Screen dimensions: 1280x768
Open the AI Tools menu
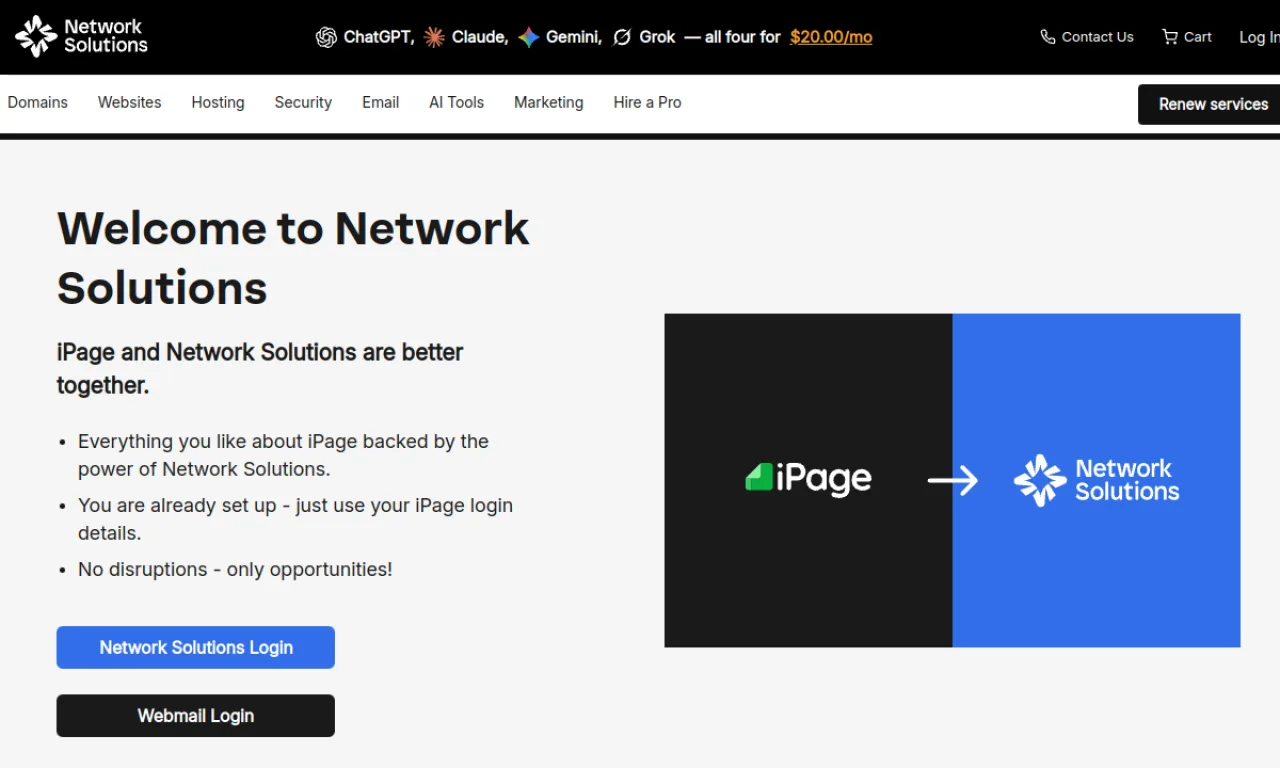tap(457, 102)
